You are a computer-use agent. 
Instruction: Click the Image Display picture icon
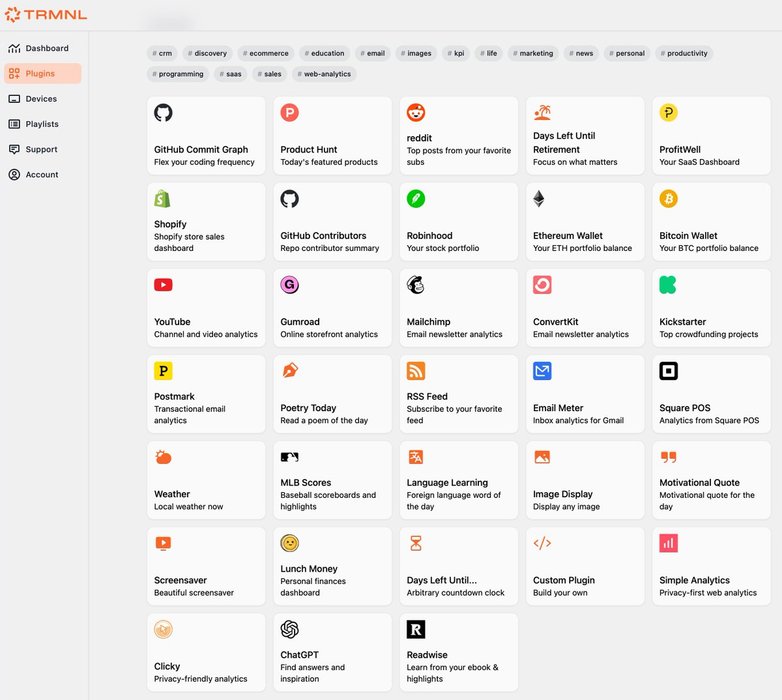point(542,457)
